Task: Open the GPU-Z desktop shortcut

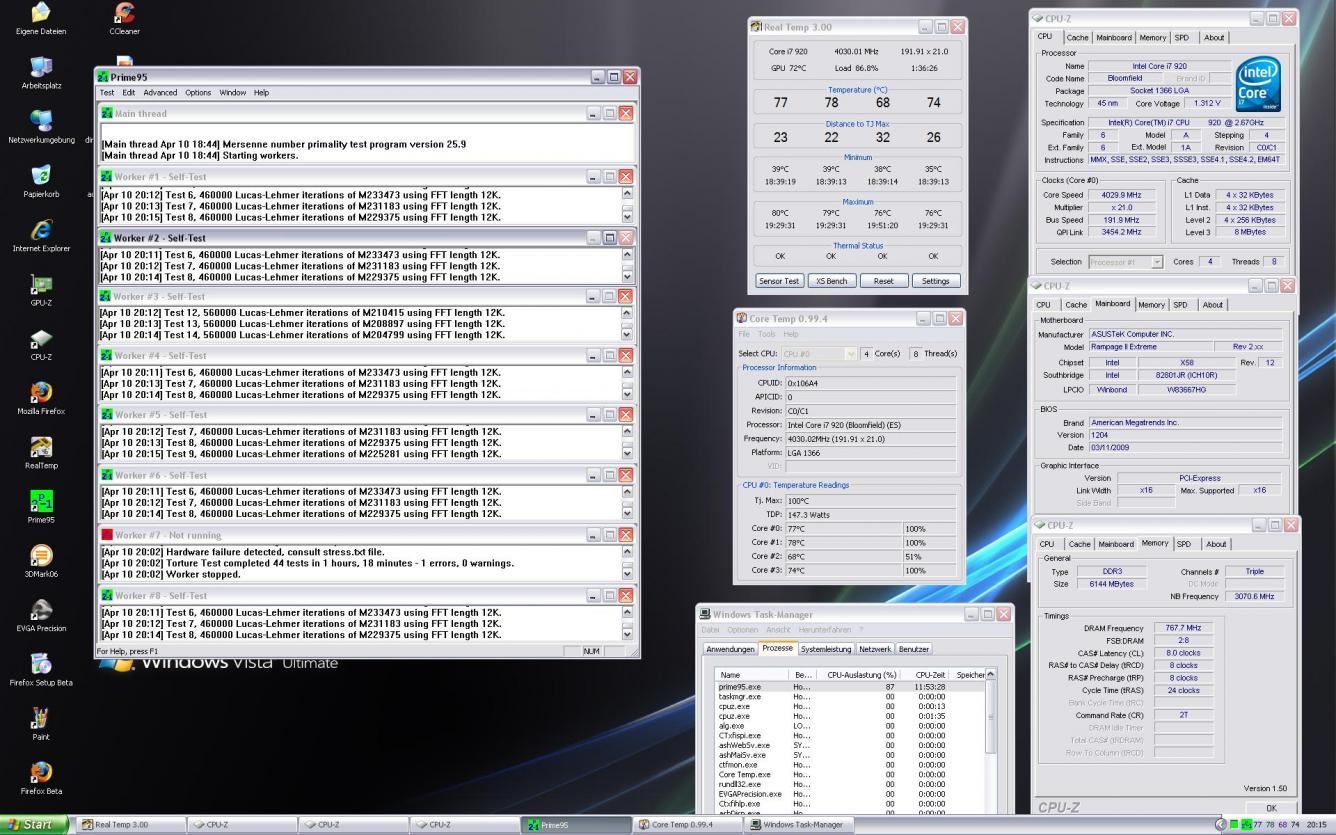Action: click(41, 285)
